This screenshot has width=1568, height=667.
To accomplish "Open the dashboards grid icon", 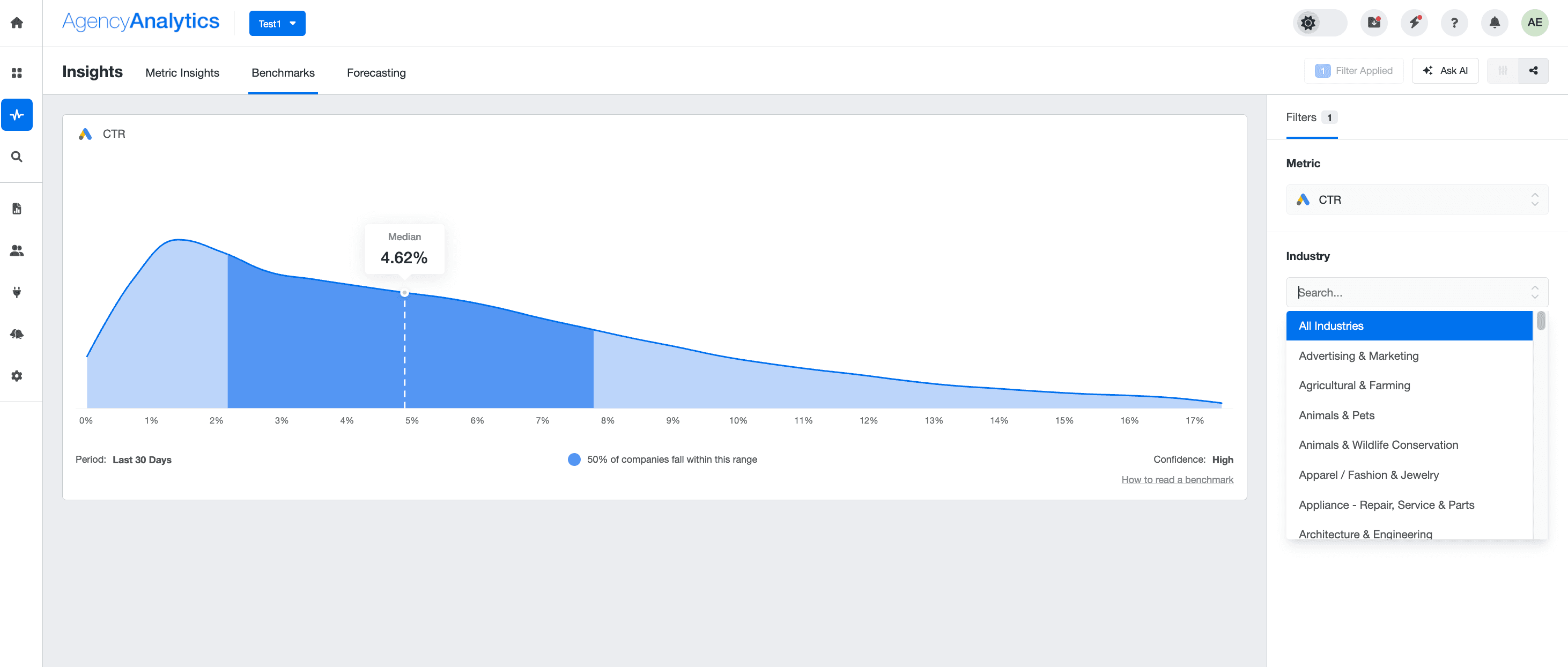I will [17, 73].
